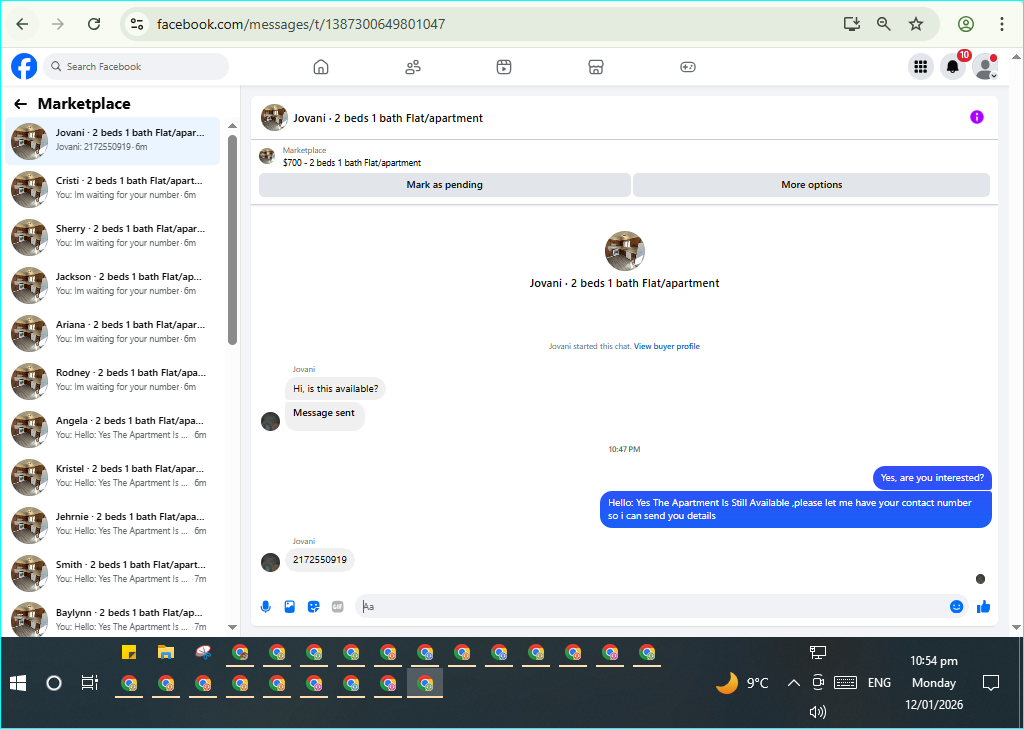This screenshot has height=729, width=1024.
Task: Click the install app icon in address bar
Action: tap(852, 24)
